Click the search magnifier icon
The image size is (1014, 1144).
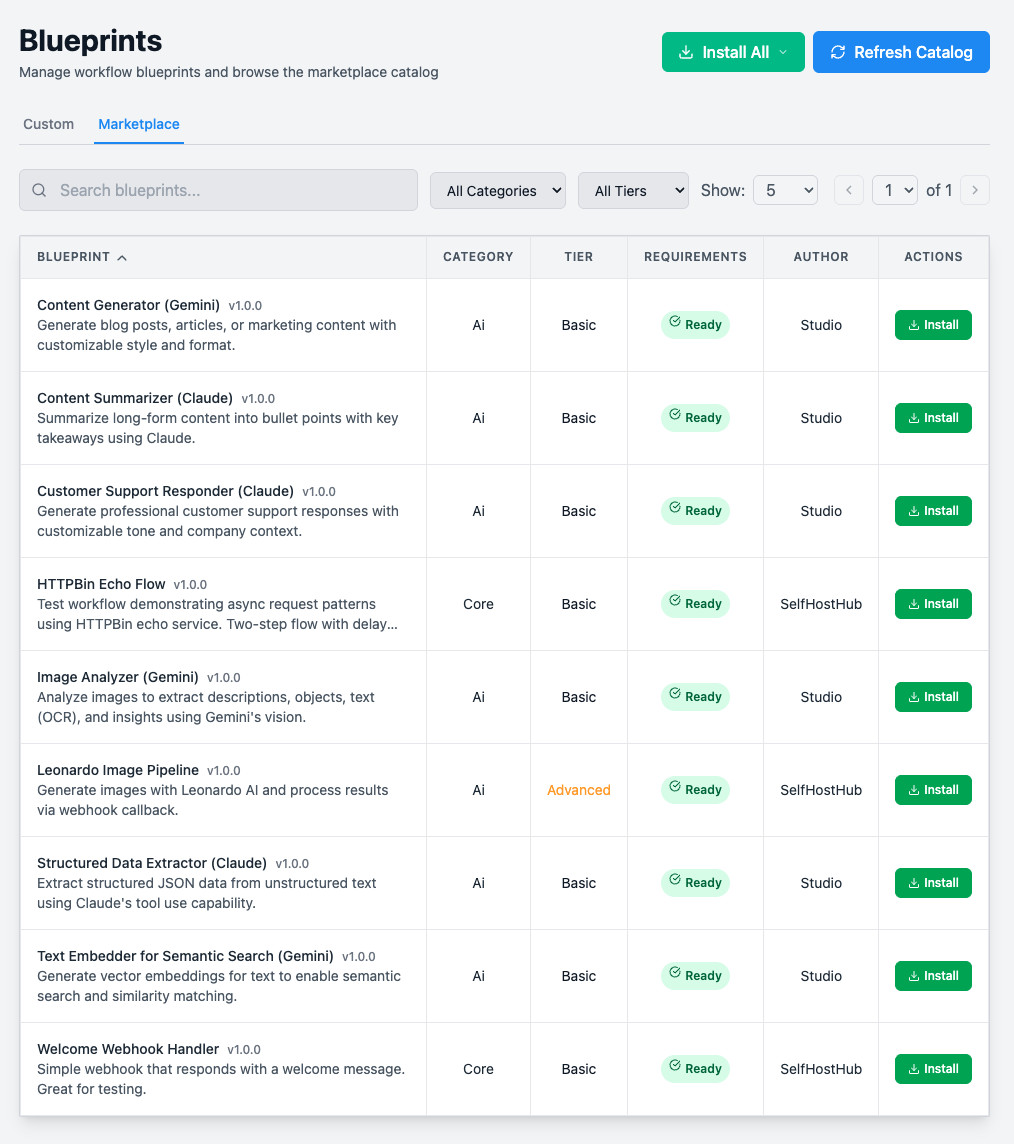click(x=39, y=190)
